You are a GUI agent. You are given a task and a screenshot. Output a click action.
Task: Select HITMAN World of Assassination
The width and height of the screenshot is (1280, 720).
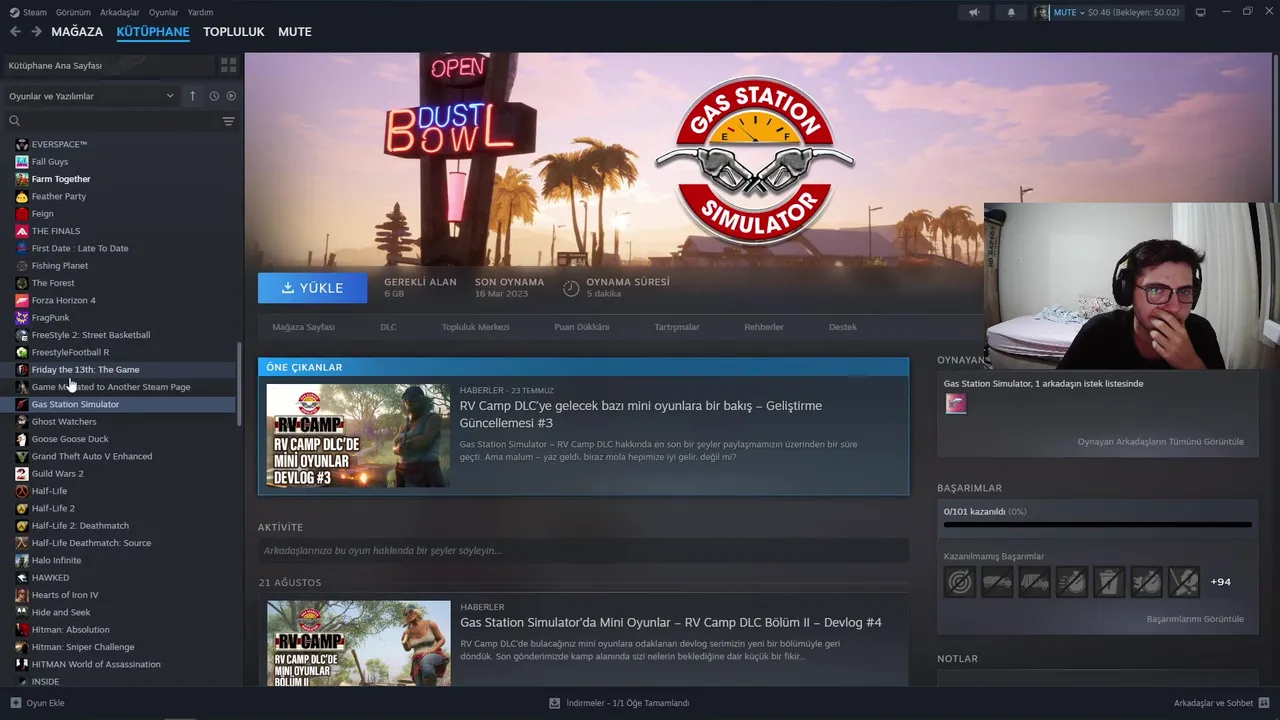[x=118, y=664]
